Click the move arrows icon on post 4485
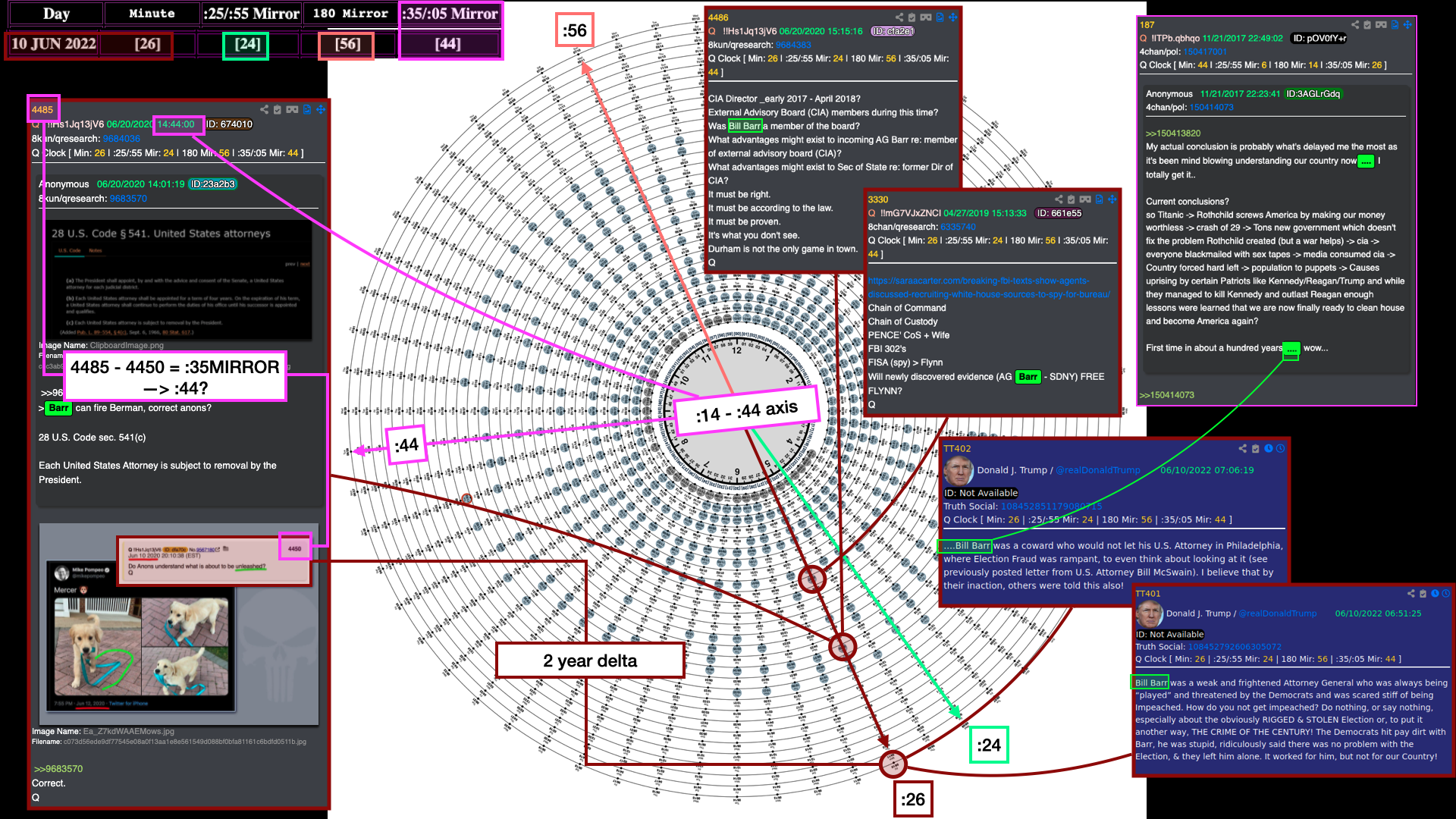 pos(321,110)
